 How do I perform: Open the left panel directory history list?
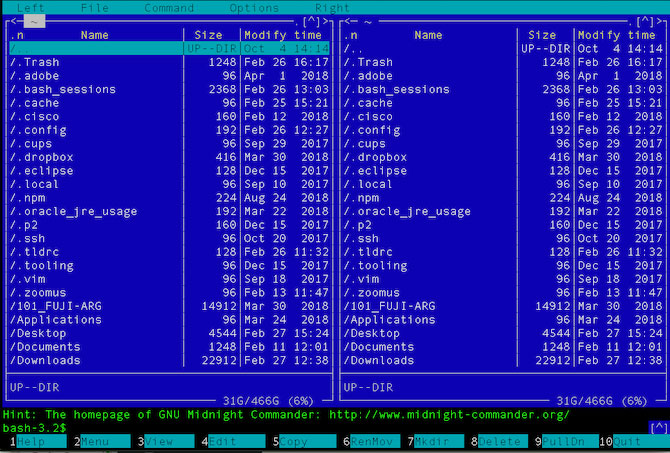click(311, 21)
